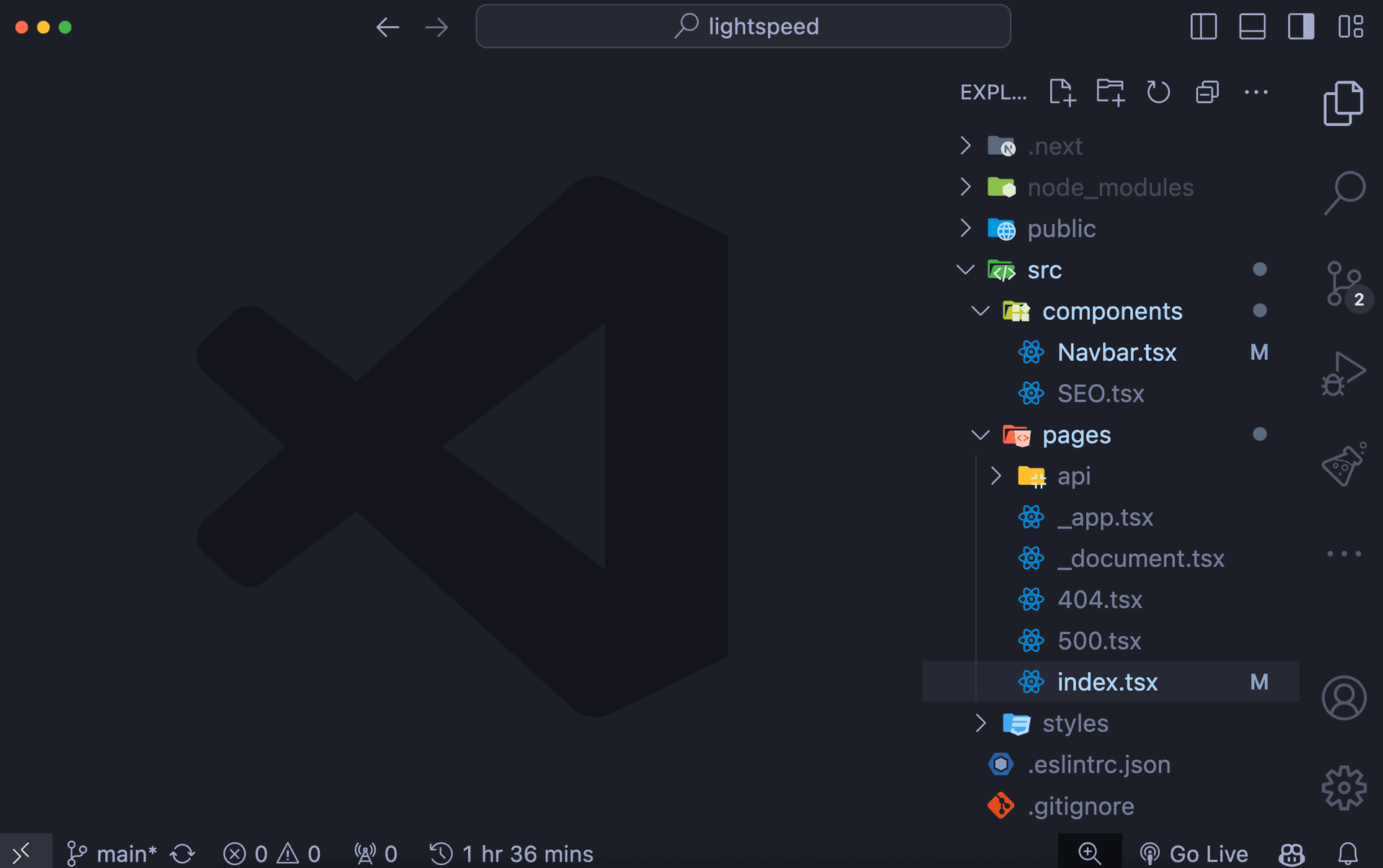Image resolution: width=1383 pixels, height=868 pixels.
Task: Switch git branch from main*
Action: pos(112,854)
